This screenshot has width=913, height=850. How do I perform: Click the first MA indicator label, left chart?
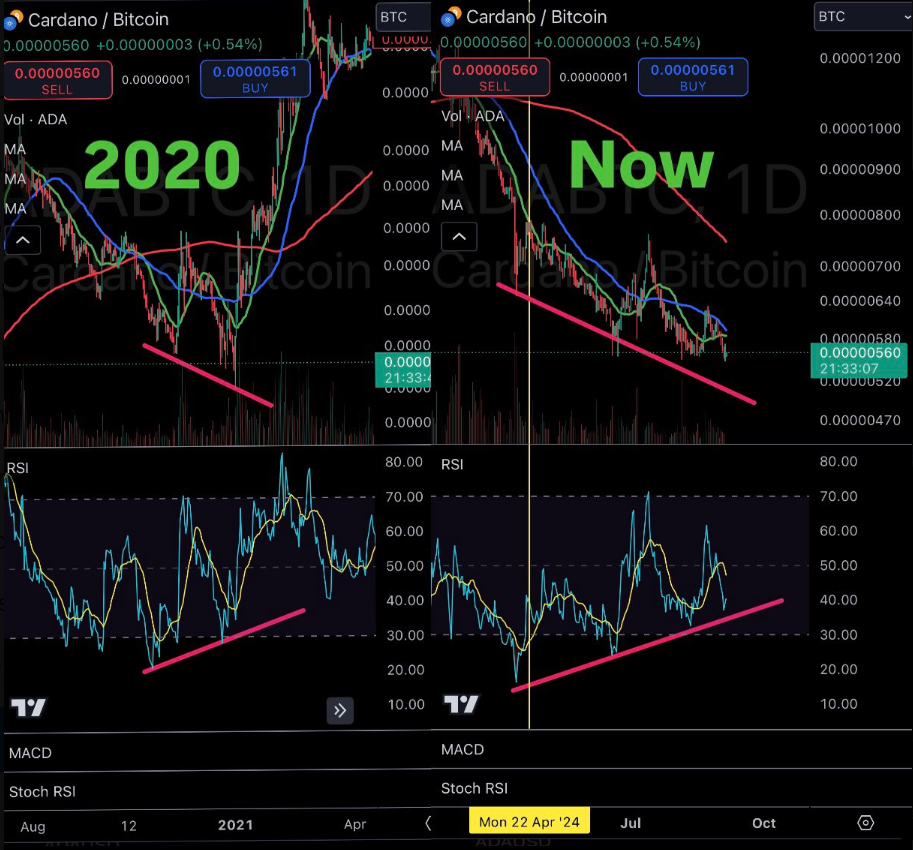[x=15, y=150]
